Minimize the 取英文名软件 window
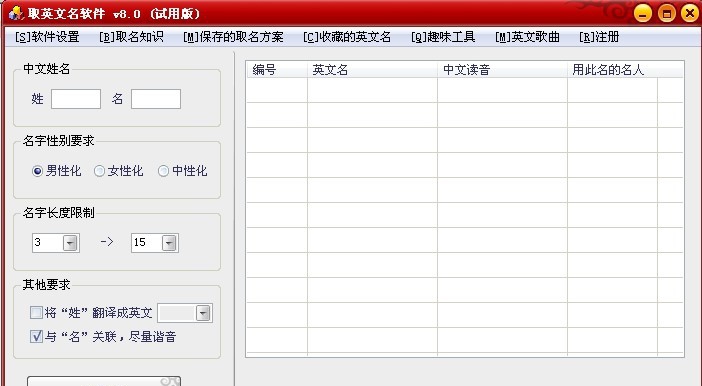702x386 pixels. point(643,13)
